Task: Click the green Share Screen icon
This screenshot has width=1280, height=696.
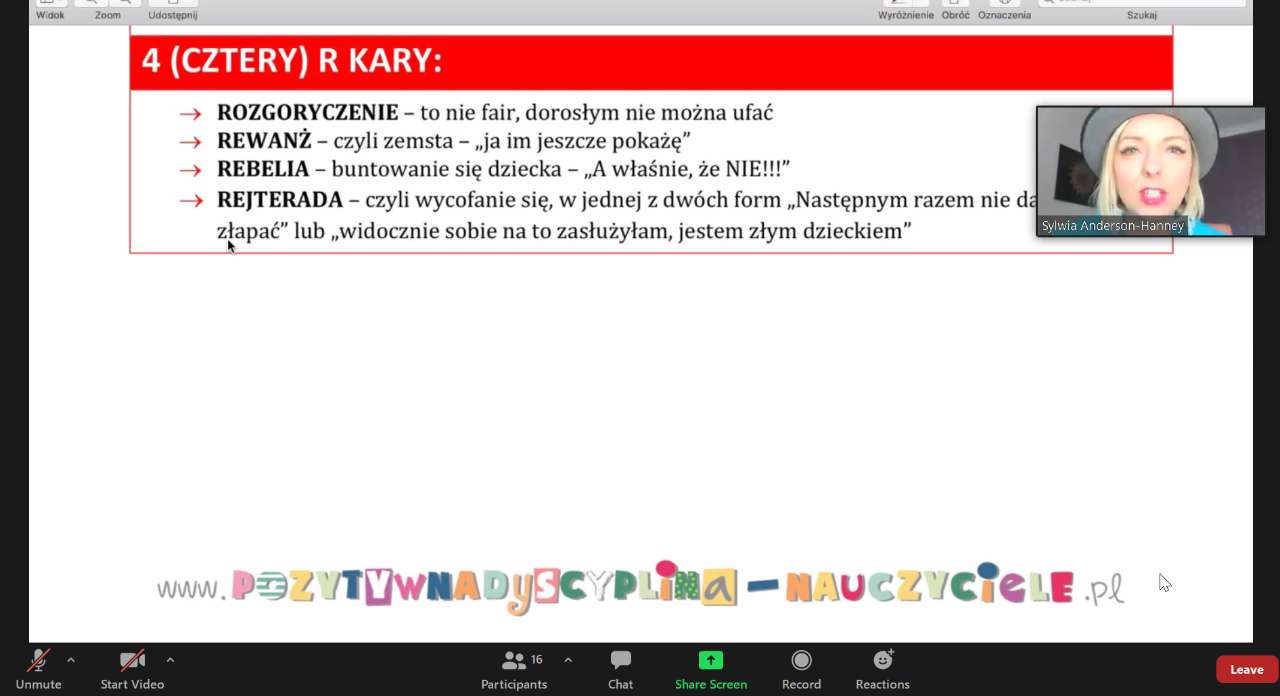Action: click(710, 660)
